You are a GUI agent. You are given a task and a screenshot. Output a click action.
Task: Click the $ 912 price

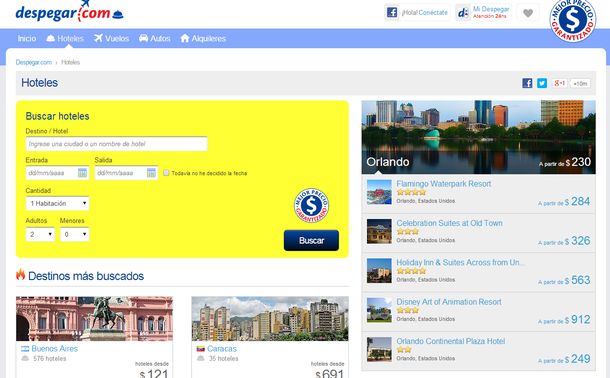point(577,320)
